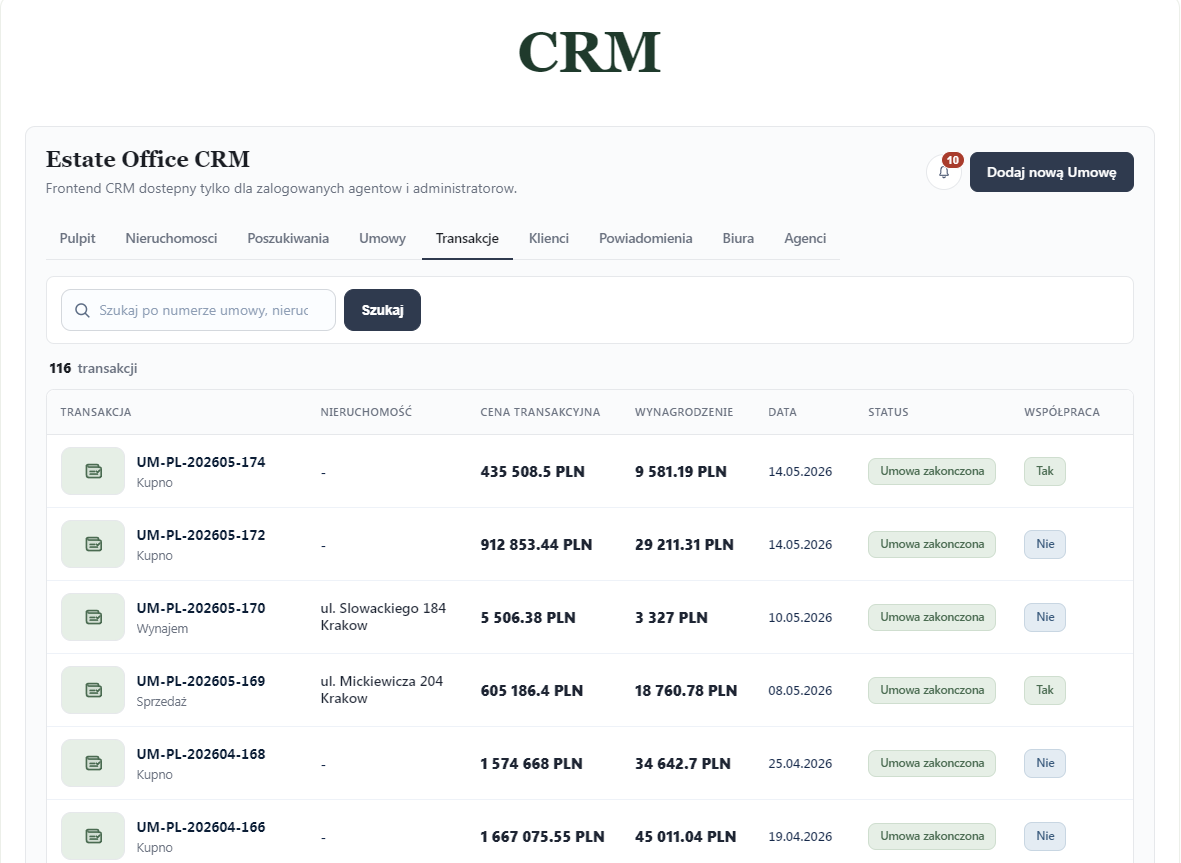
Task: Click the Szukaj button
Action: coord(383,310)
